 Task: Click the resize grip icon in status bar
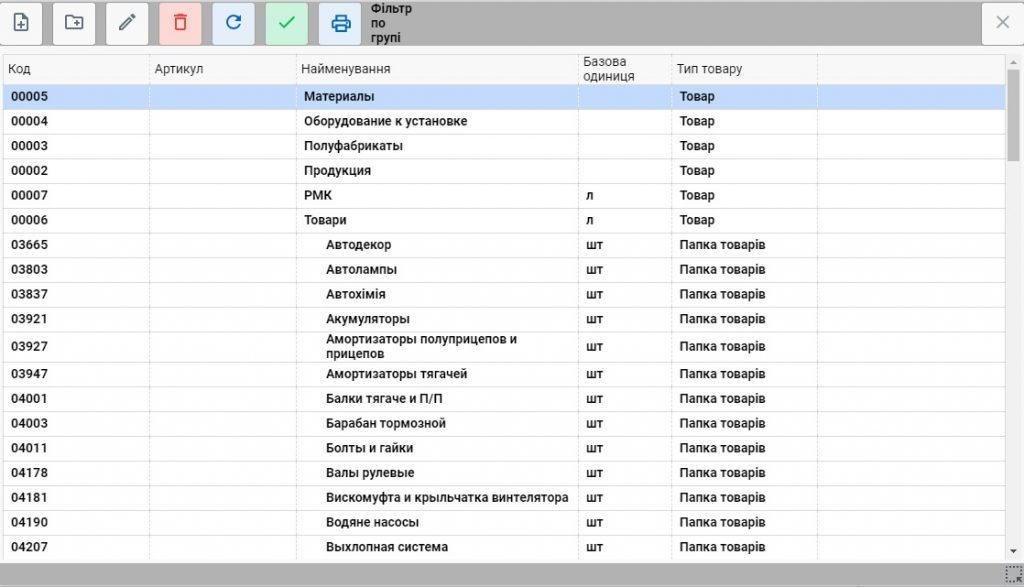click(1014, 575)
